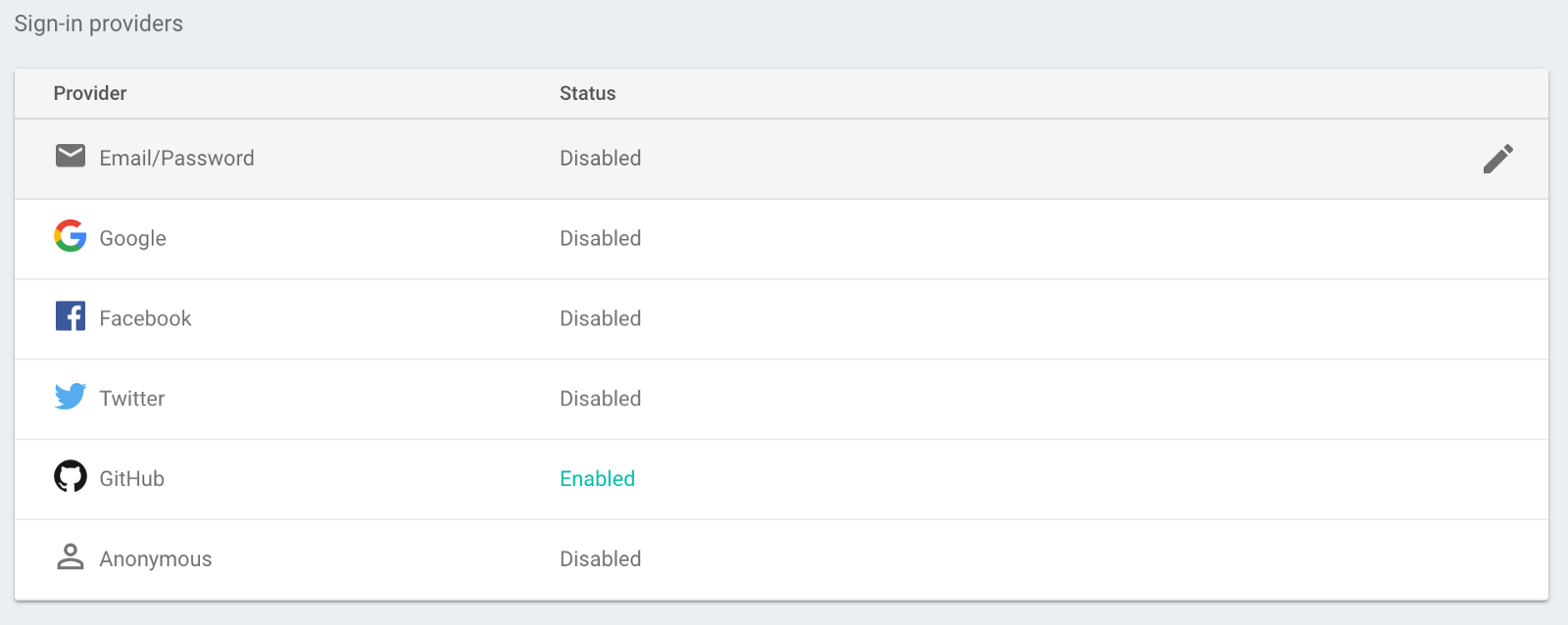
Task: Click the Provider column header
Action: [90, 94]
